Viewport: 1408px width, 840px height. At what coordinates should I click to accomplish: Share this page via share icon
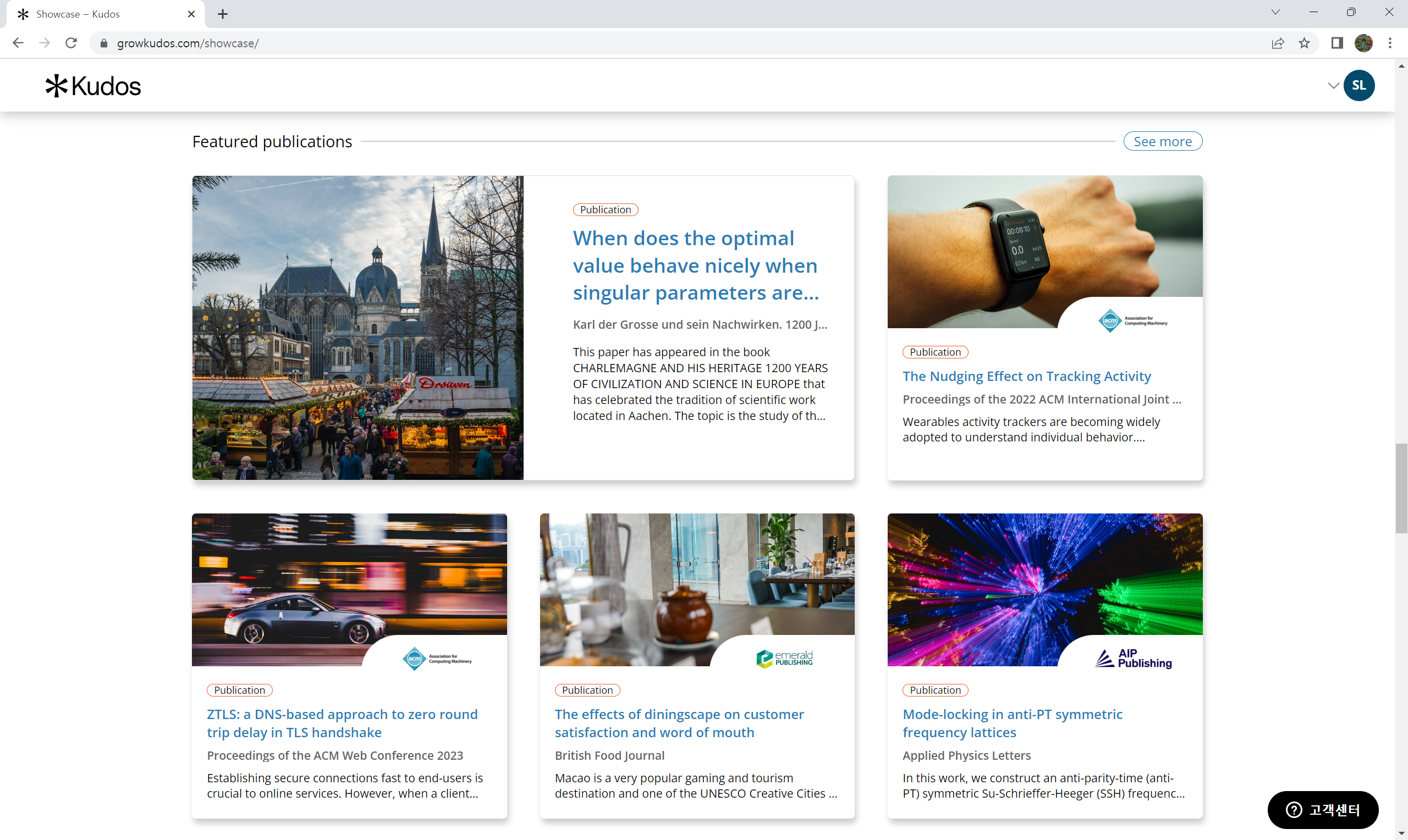coord(1277,43)
